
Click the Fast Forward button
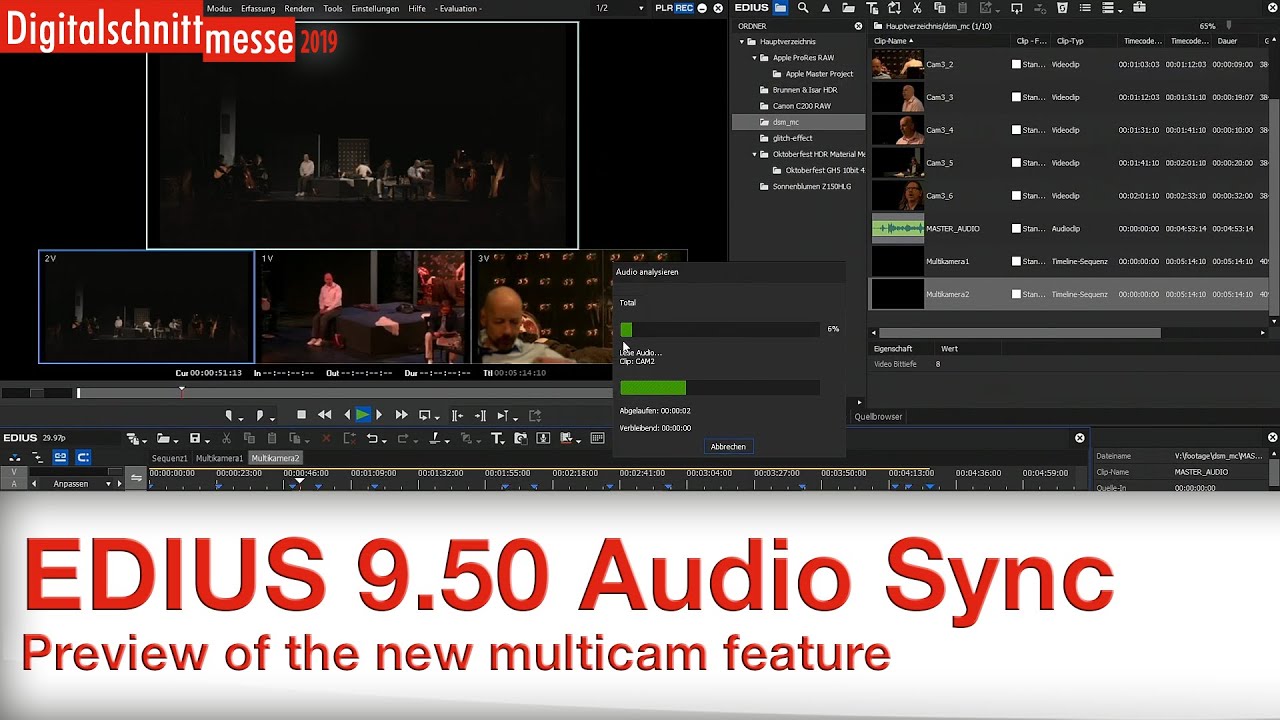401,415
